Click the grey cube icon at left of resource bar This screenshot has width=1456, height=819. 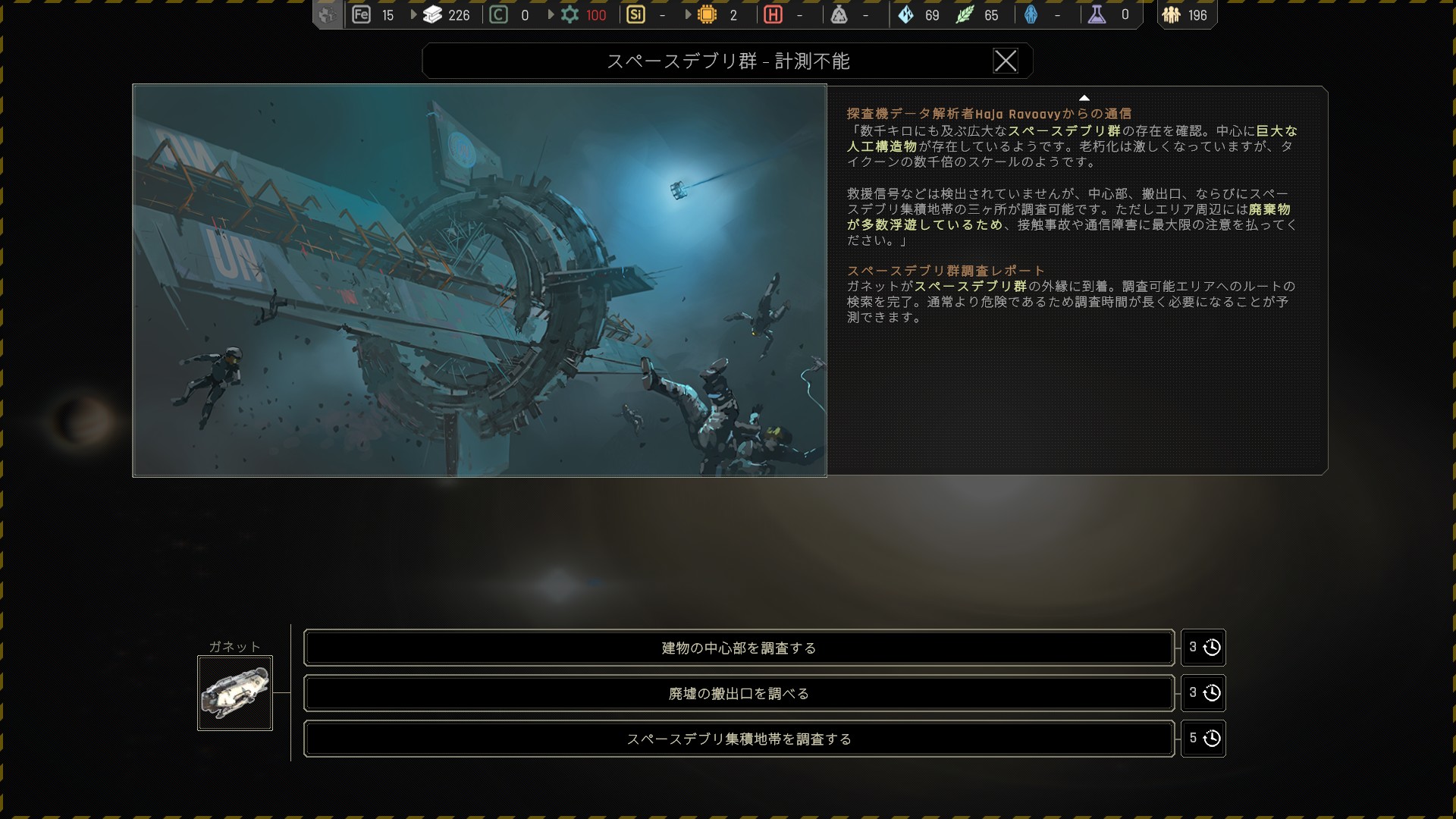tap(328, 14)
